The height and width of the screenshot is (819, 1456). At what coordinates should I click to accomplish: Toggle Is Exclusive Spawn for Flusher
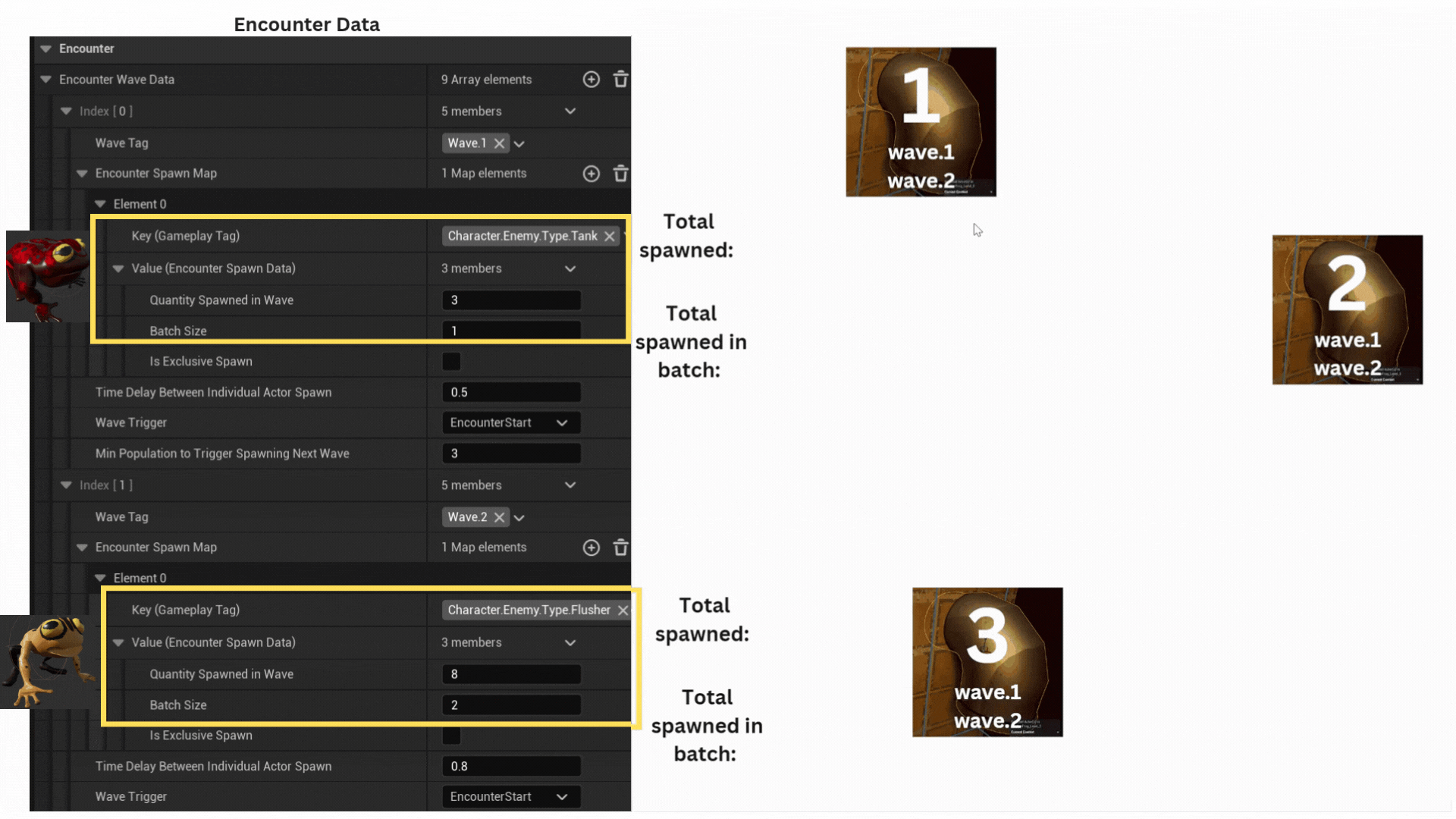click(451, 736)
